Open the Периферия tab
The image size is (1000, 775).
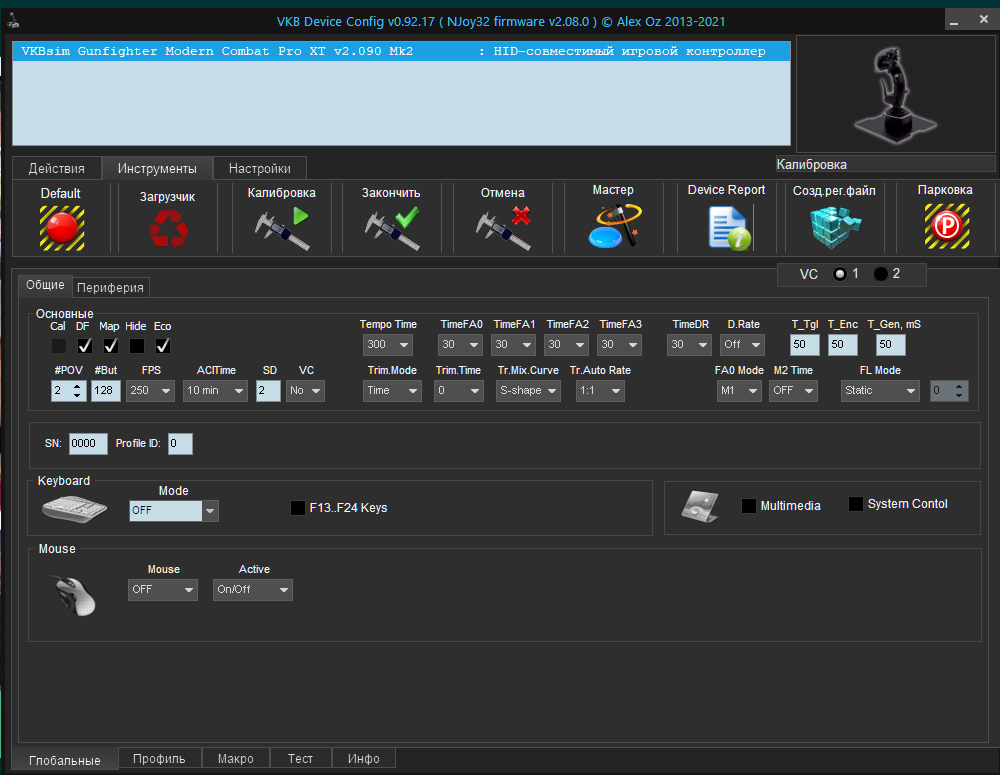coord(110,288)
